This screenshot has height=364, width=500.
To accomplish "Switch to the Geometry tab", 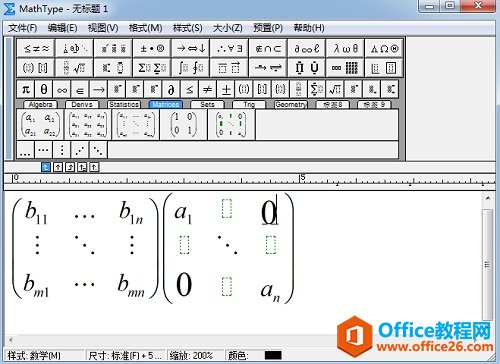I will (291, 105).
